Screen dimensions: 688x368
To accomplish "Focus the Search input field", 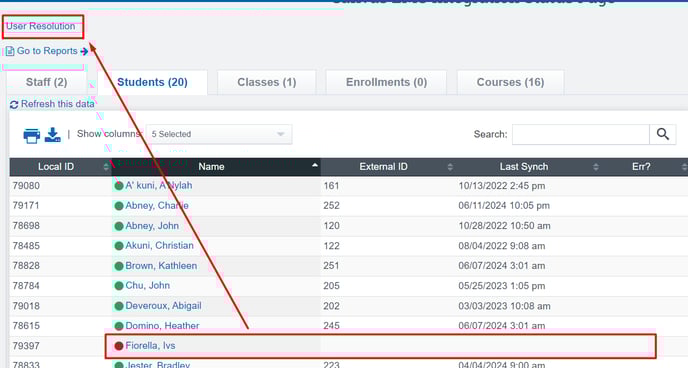I will click(580, 134).
